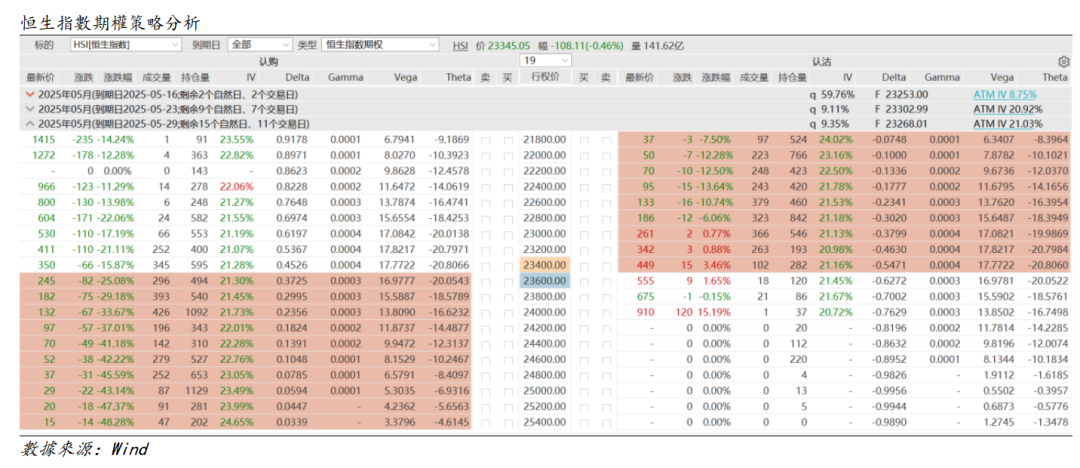Click the put-side 持仓量 column header
The height and width of the screenshot is (468, 1080).
point(790,78)
